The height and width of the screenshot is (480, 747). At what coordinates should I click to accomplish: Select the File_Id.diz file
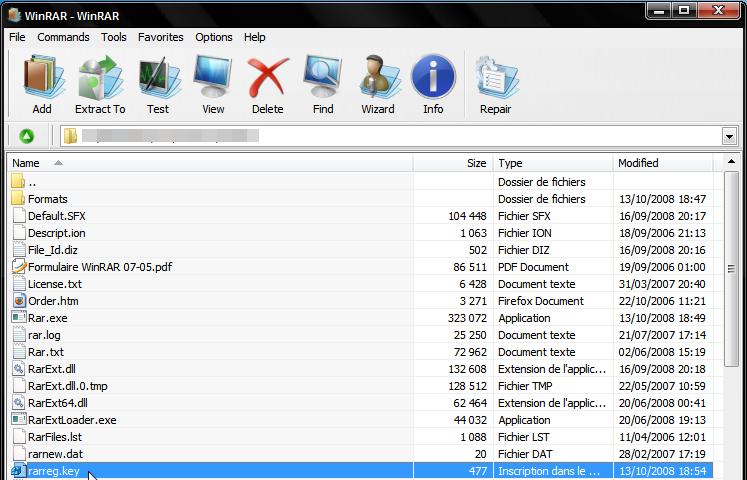(x=52, y=250)
